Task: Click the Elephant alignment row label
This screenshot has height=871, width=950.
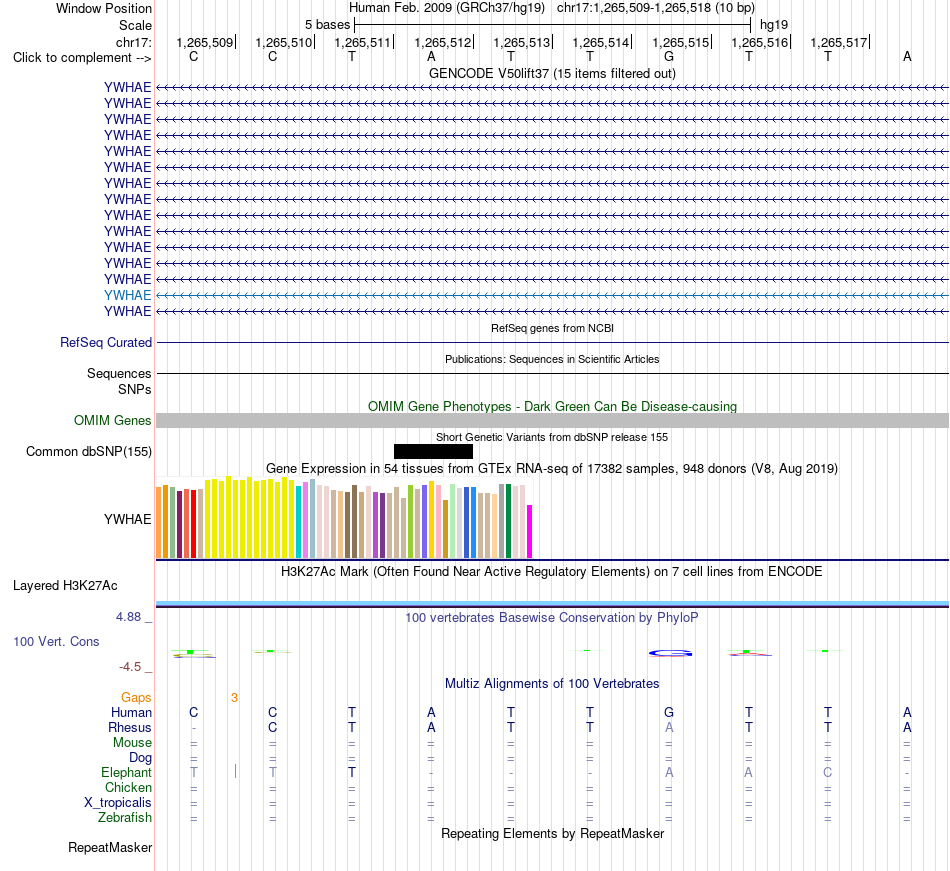Action: [126, 772]
